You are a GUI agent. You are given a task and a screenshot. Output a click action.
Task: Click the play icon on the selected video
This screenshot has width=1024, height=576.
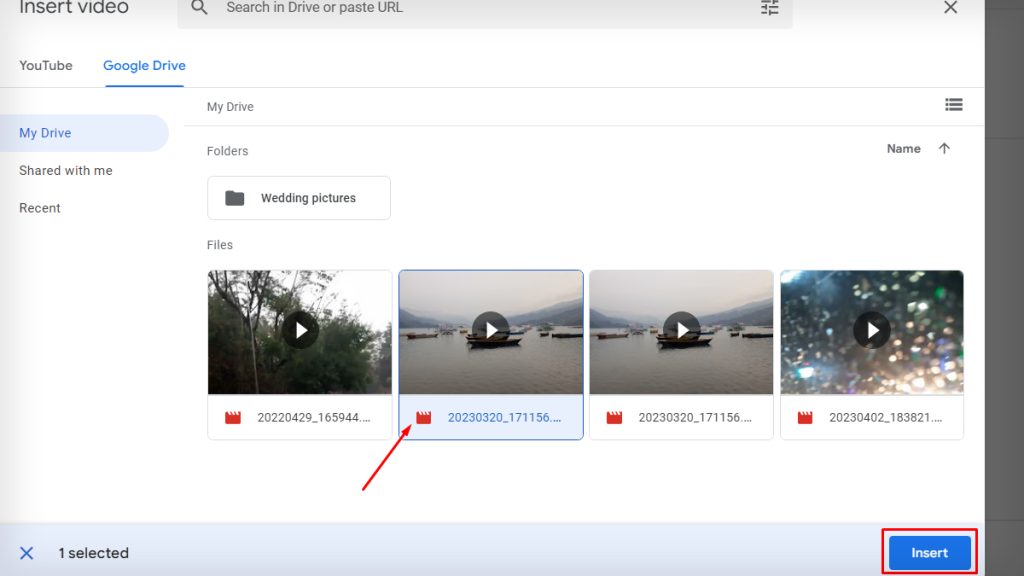point(490,330)
